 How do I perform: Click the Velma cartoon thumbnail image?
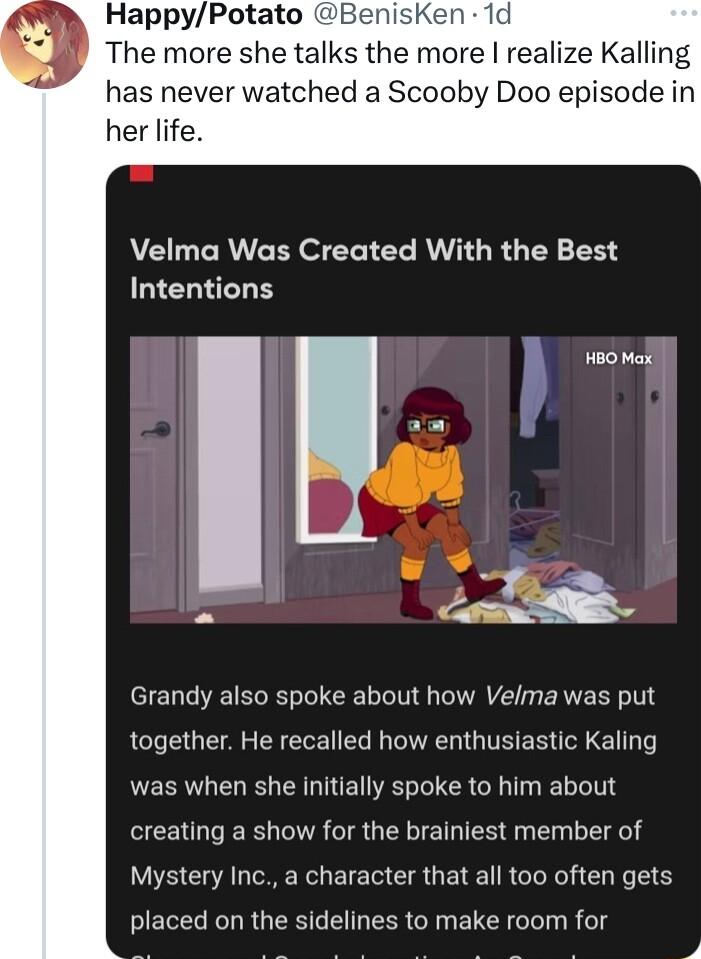tap(400, 480)
